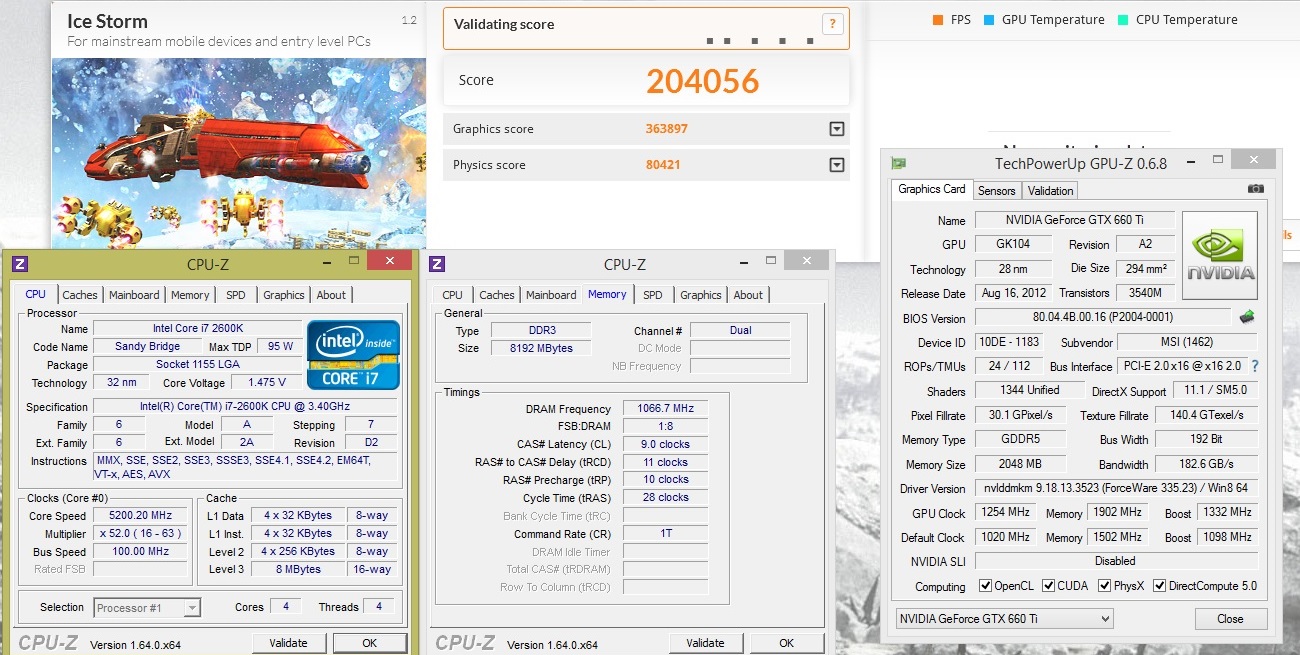1300x655 pixels.
Task: Toggle the DirectCompute 5.0 checkbox
Action: [1160, 586]
